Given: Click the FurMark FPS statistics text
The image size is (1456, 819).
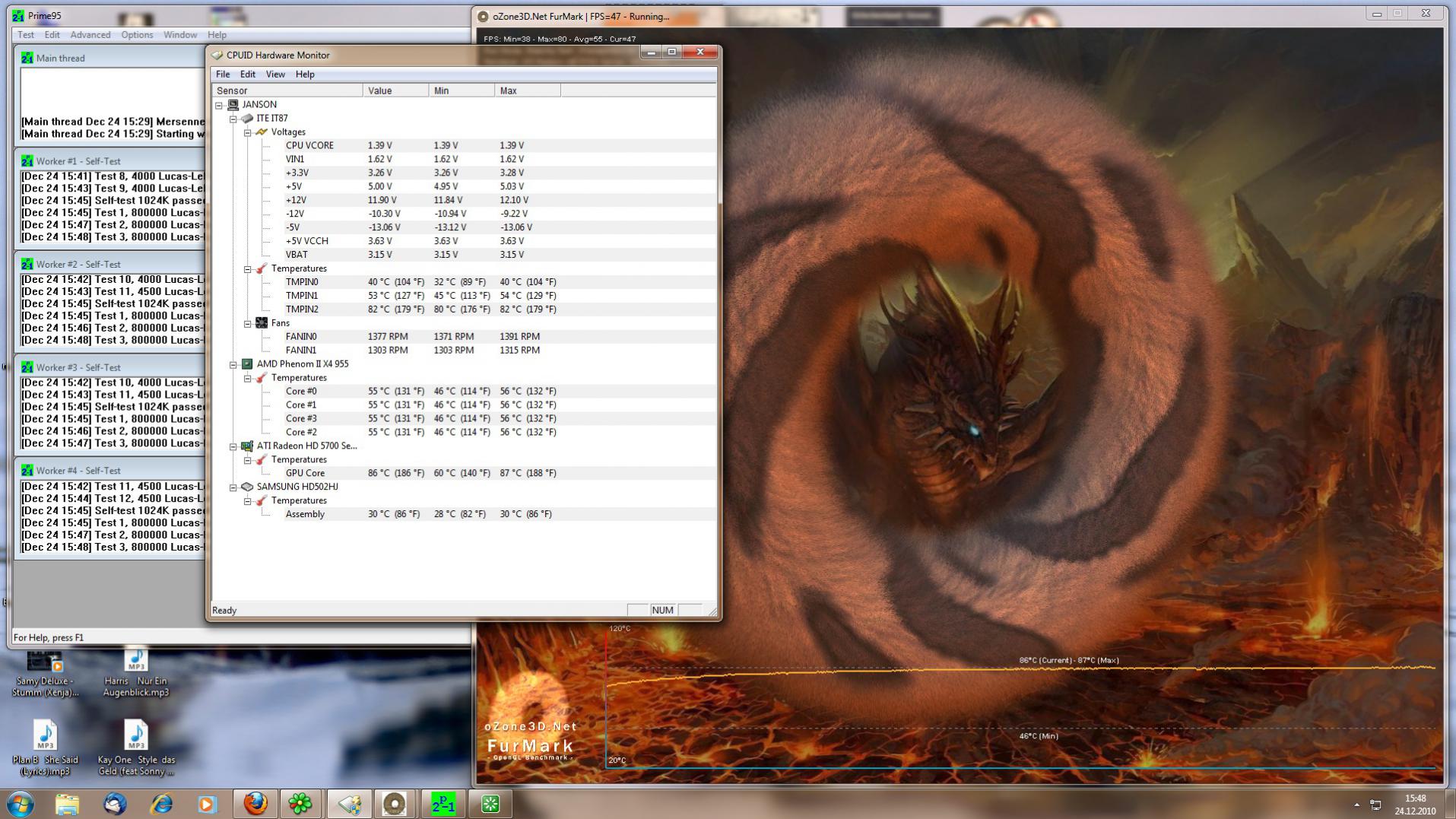Looking at the screenshot, I should click(560, 39).
